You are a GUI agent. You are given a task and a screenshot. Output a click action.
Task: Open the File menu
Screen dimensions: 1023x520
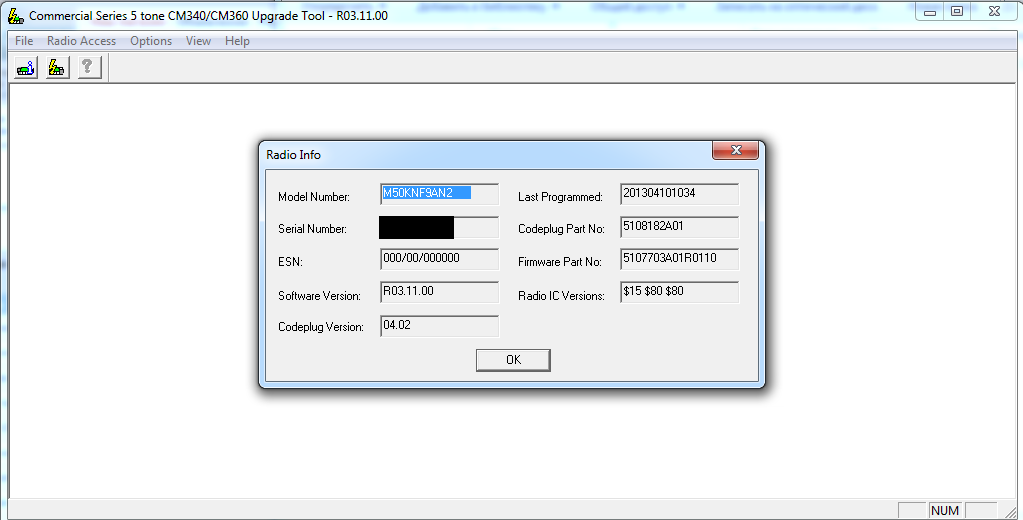tap(24, 40)
